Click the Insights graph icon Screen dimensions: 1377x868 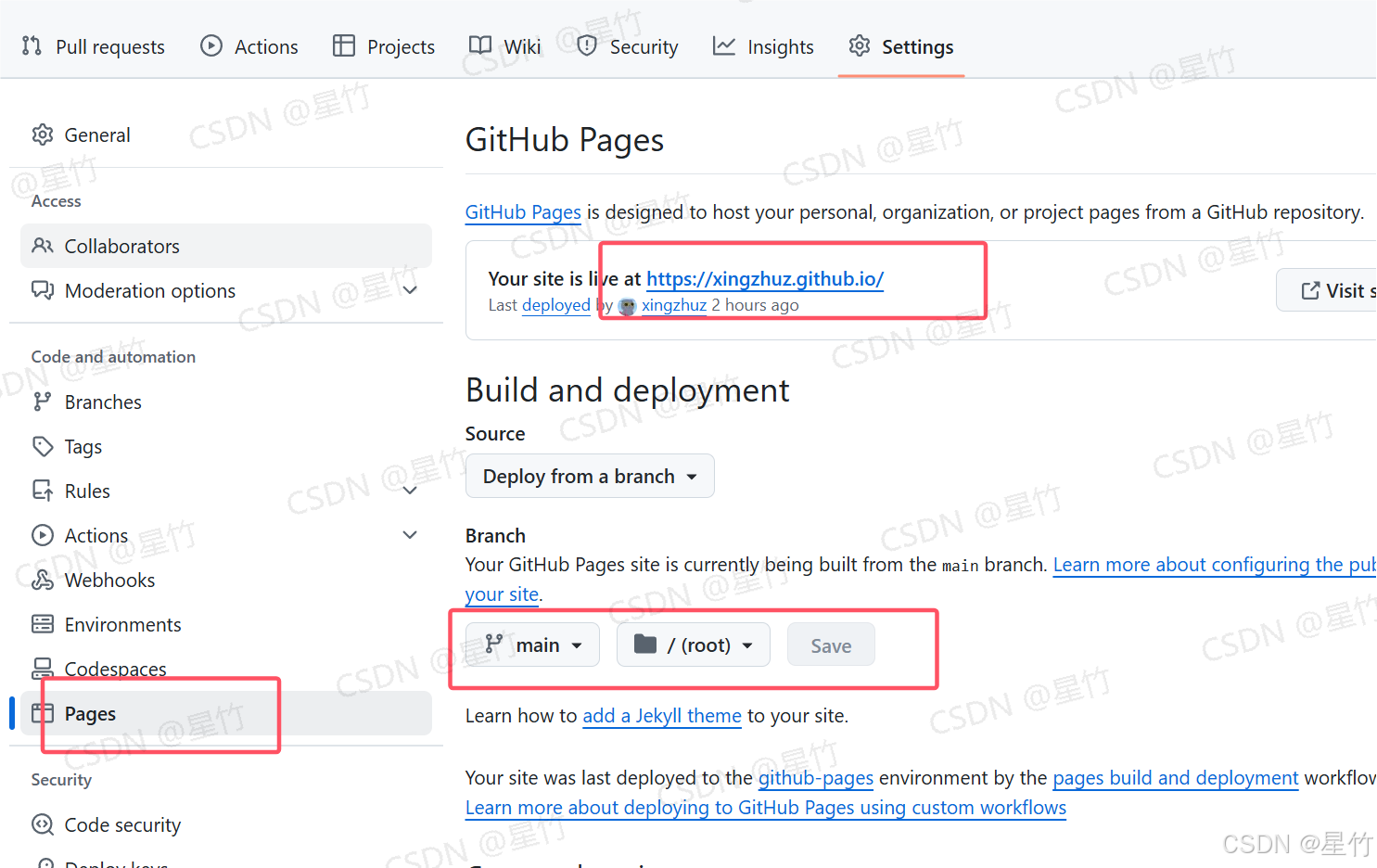[722, 45]
